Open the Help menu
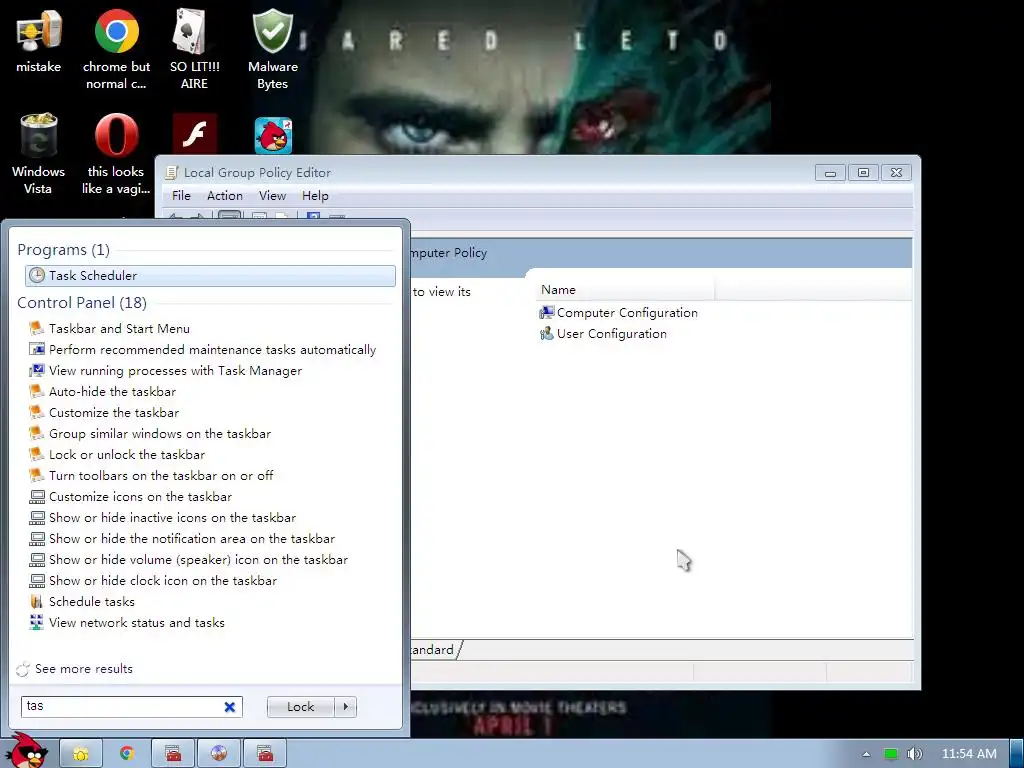 [315, 196]
